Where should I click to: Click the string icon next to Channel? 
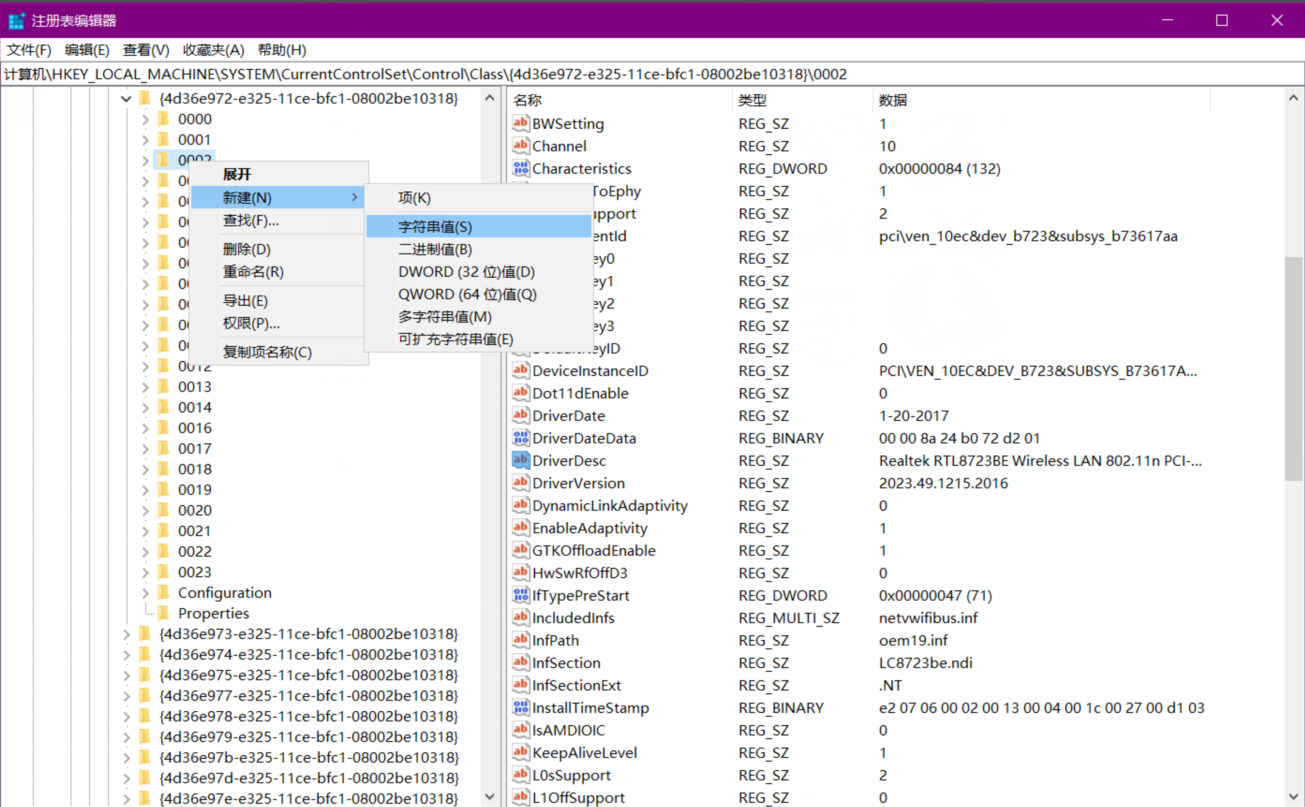point(520,146)
